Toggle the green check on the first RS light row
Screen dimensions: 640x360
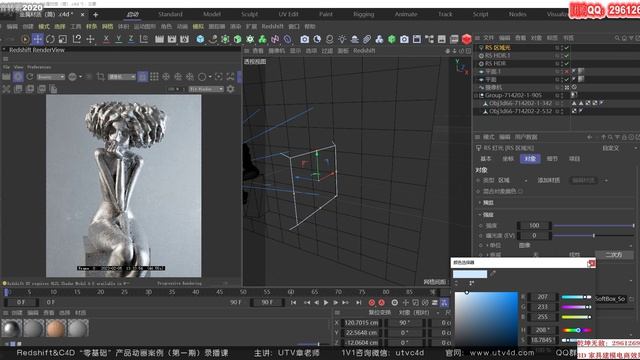coord(567,48)
